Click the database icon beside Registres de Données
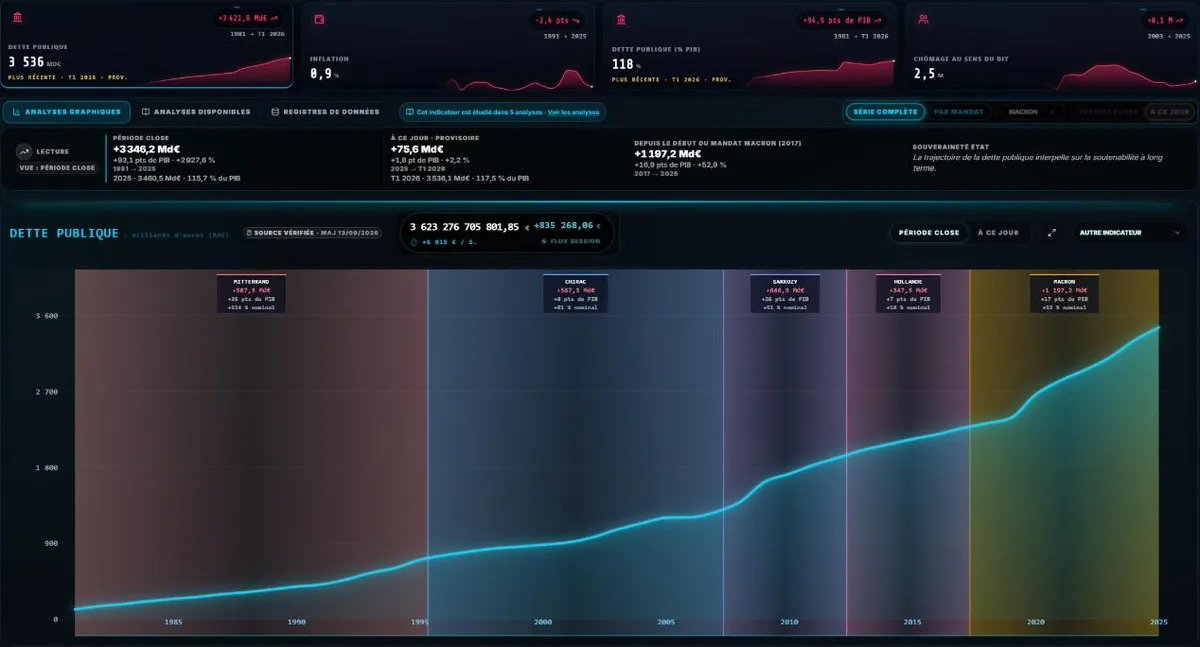The height and width of the screenshot is (647, 1200). tap(275, 112)
